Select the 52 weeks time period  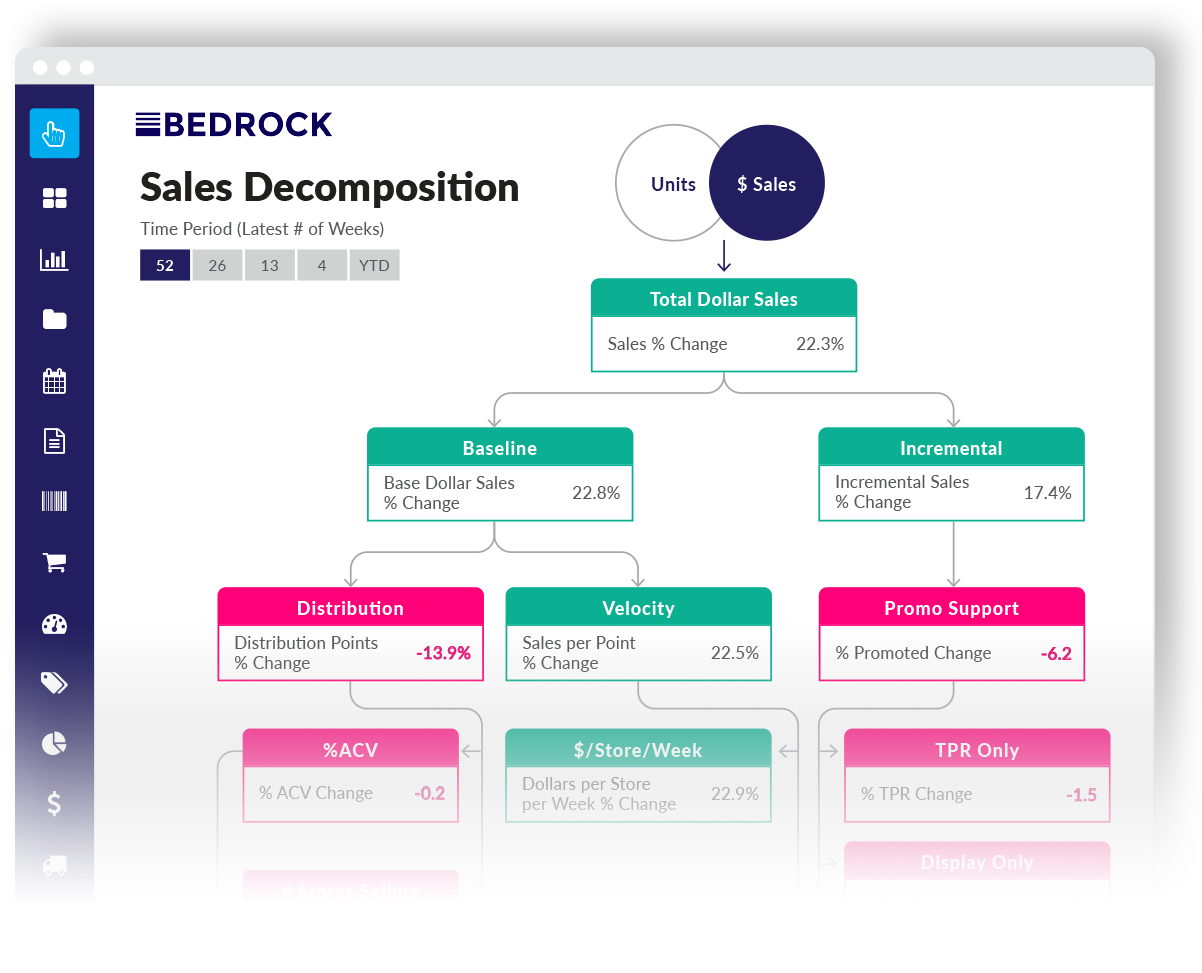coord(165,265)
